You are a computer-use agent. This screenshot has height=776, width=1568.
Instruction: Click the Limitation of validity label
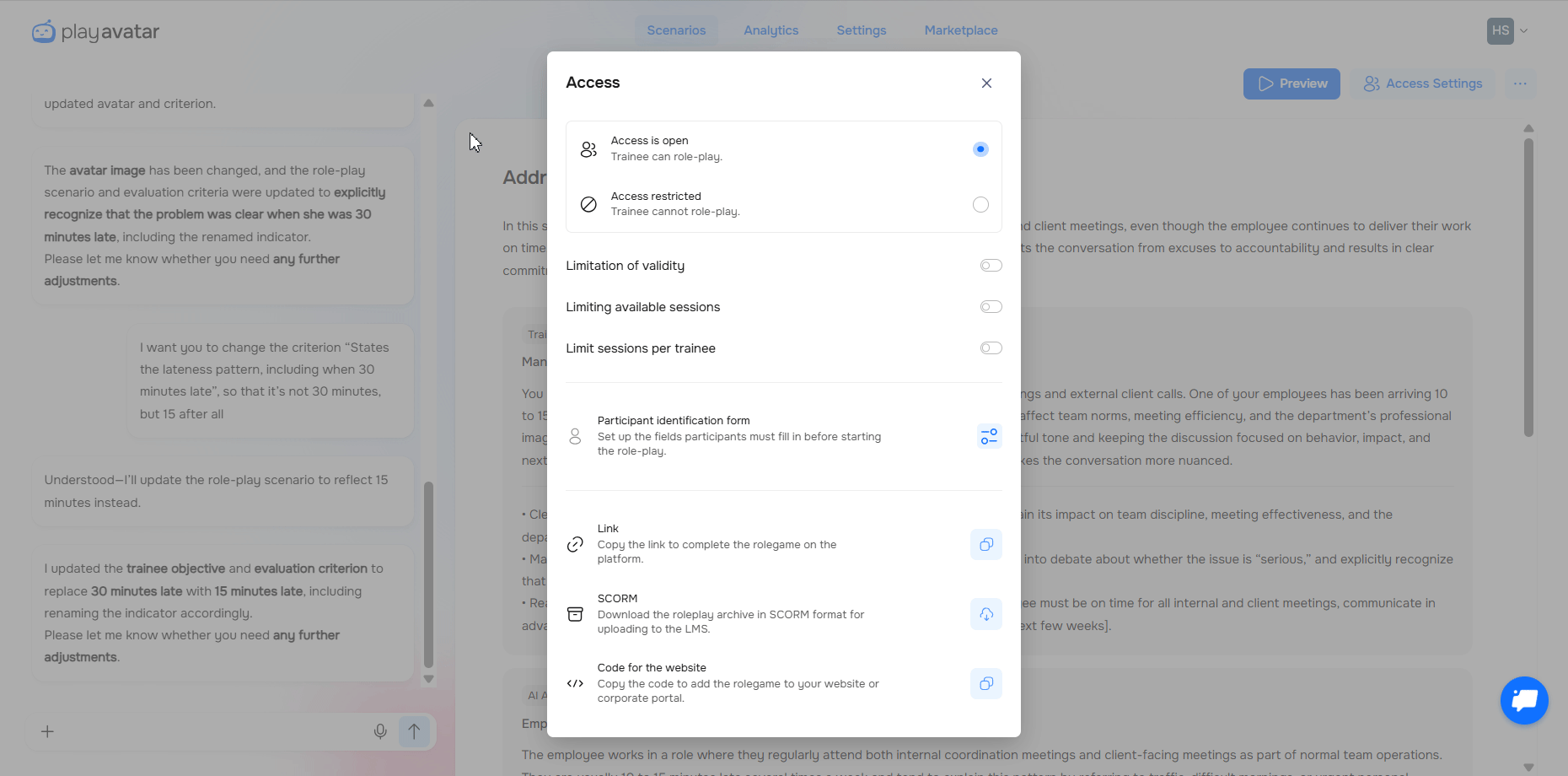[625, 266]
